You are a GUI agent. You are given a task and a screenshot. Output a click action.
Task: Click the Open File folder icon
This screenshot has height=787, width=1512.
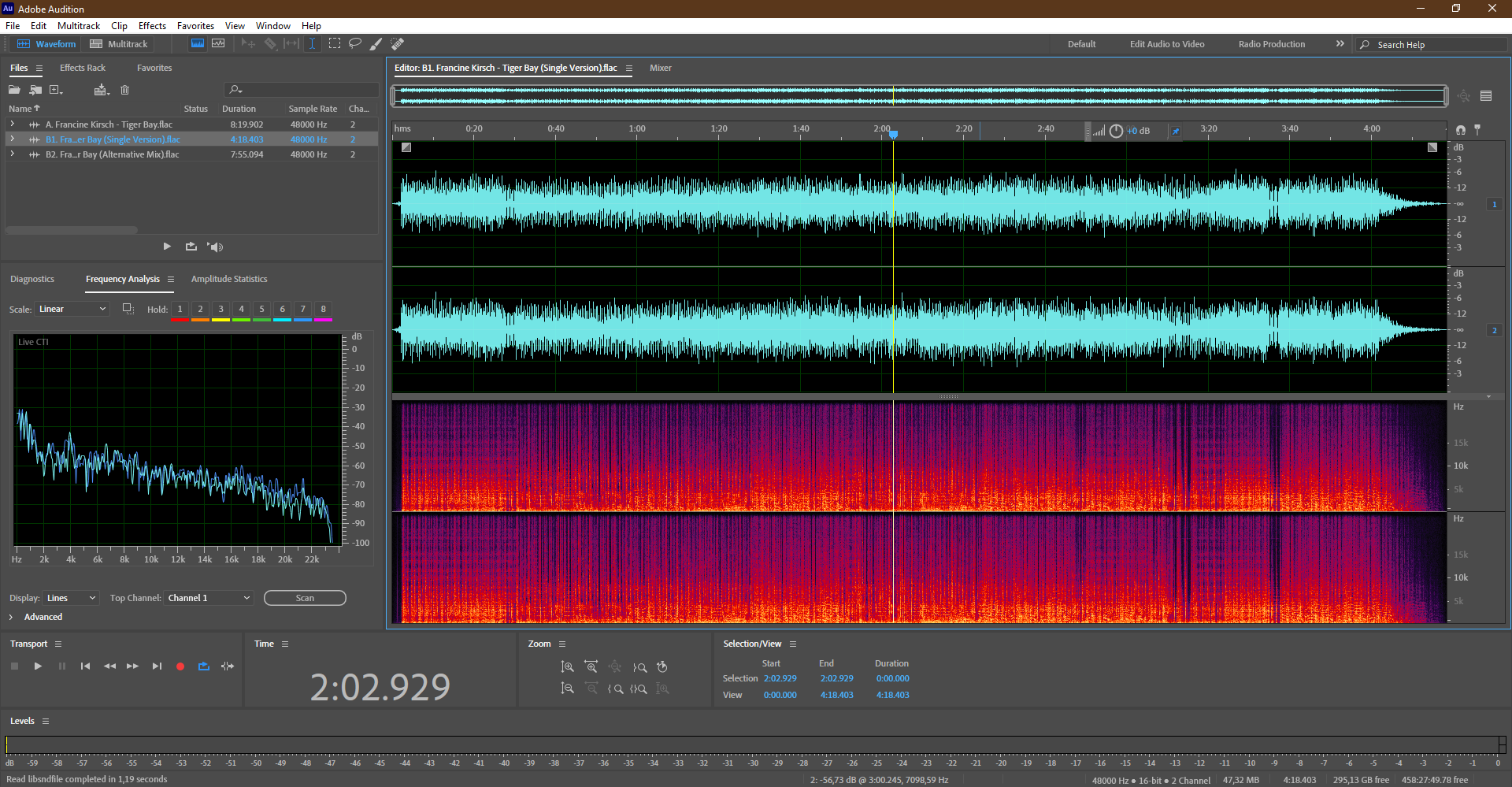tap(14, 90)
